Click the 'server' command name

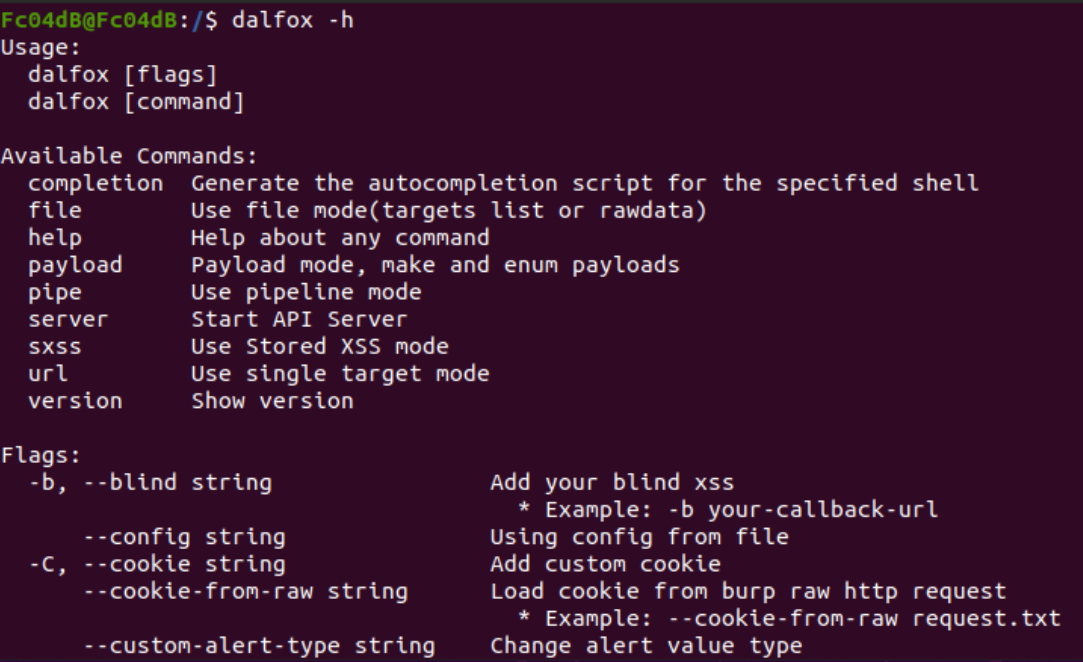click(68, 319)
